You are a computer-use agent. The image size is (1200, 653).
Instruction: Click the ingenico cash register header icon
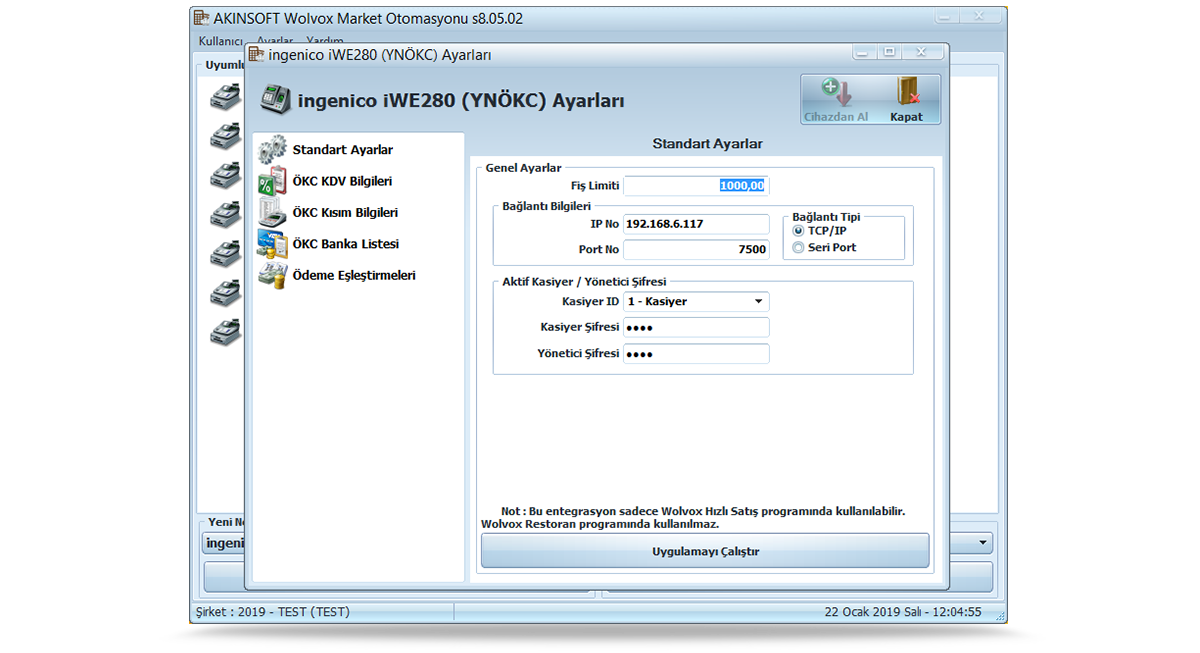276,100
